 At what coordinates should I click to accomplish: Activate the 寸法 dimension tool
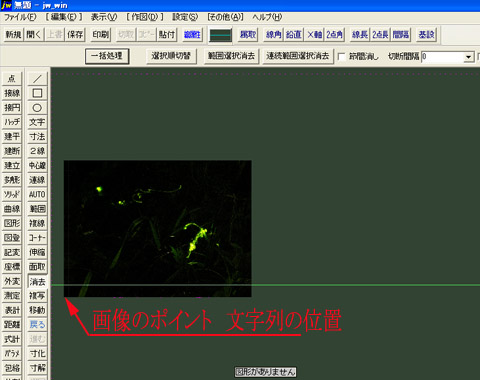click(x=37, y=136)
